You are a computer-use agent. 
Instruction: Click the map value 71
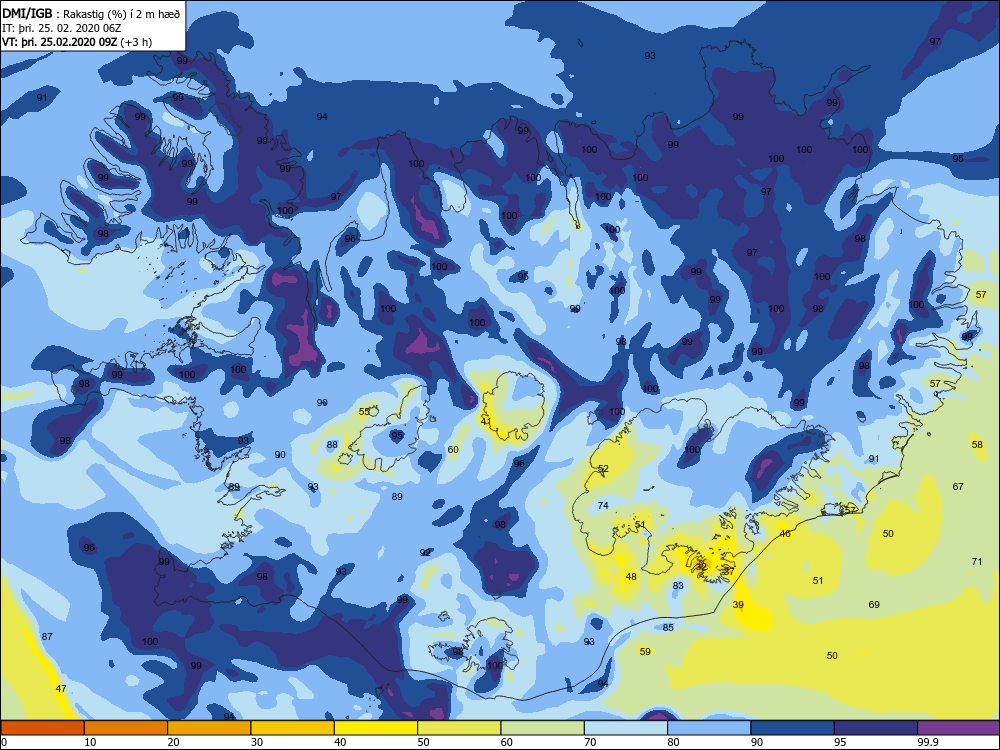(x=977, y=562)
